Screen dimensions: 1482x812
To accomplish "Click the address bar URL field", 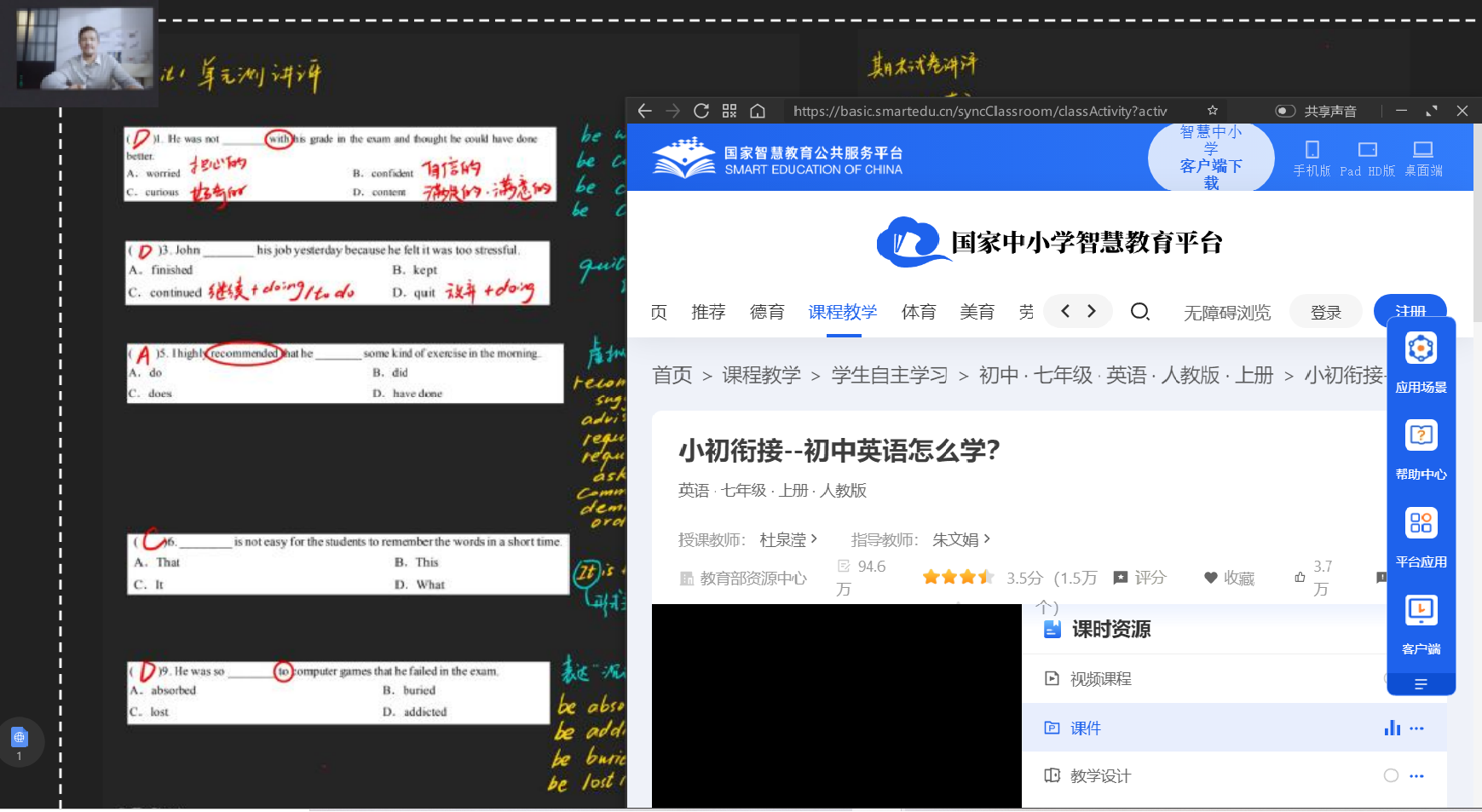I will [980, 111].
